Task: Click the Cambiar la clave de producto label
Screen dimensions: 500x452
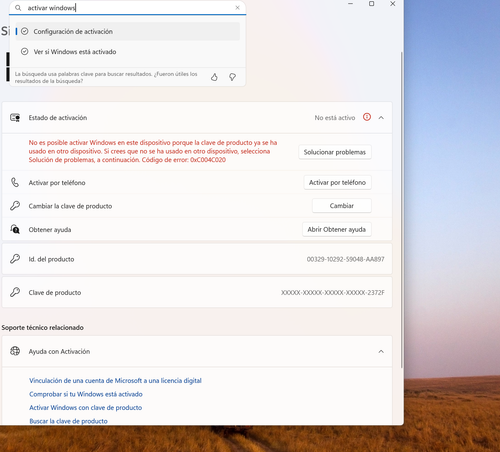Action: [x=70, y=206]
